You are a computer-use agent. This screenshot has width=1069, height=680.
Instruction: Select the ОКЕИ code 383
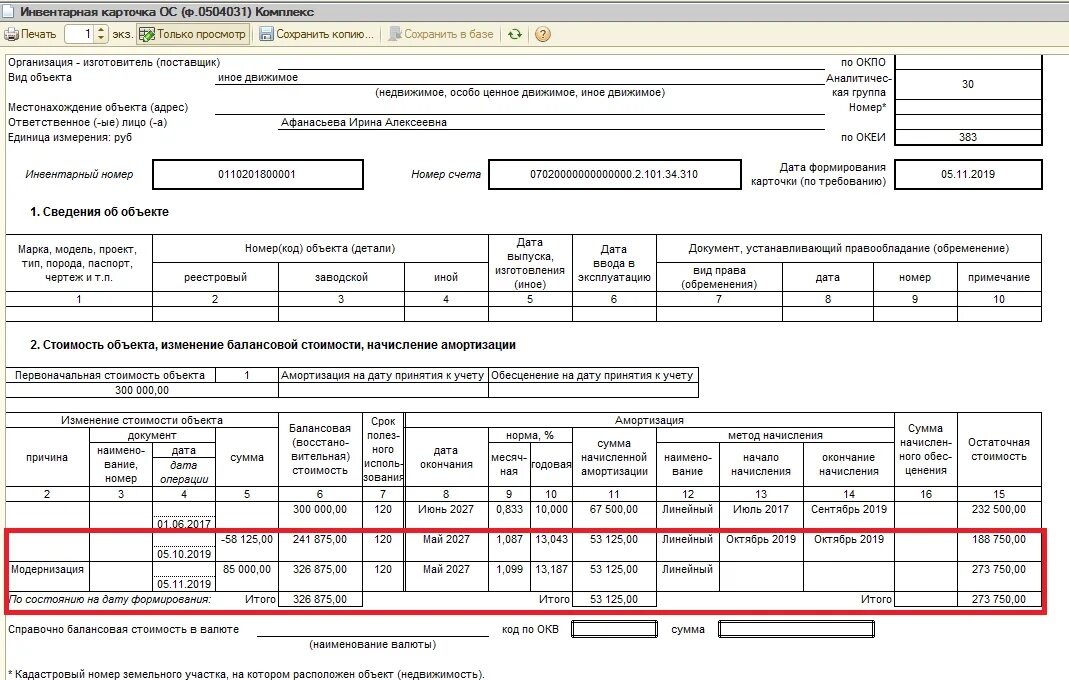tap(968, 137)
